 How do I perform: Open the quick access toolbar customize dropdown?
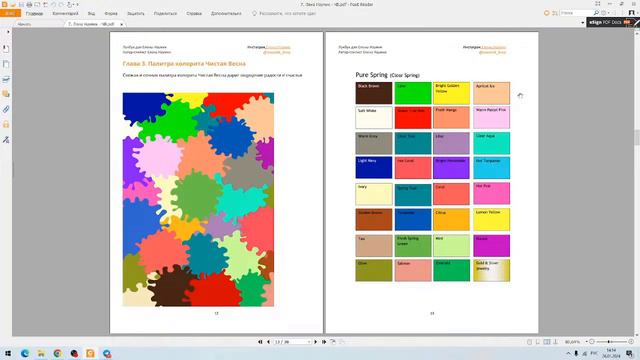[78, 4]
